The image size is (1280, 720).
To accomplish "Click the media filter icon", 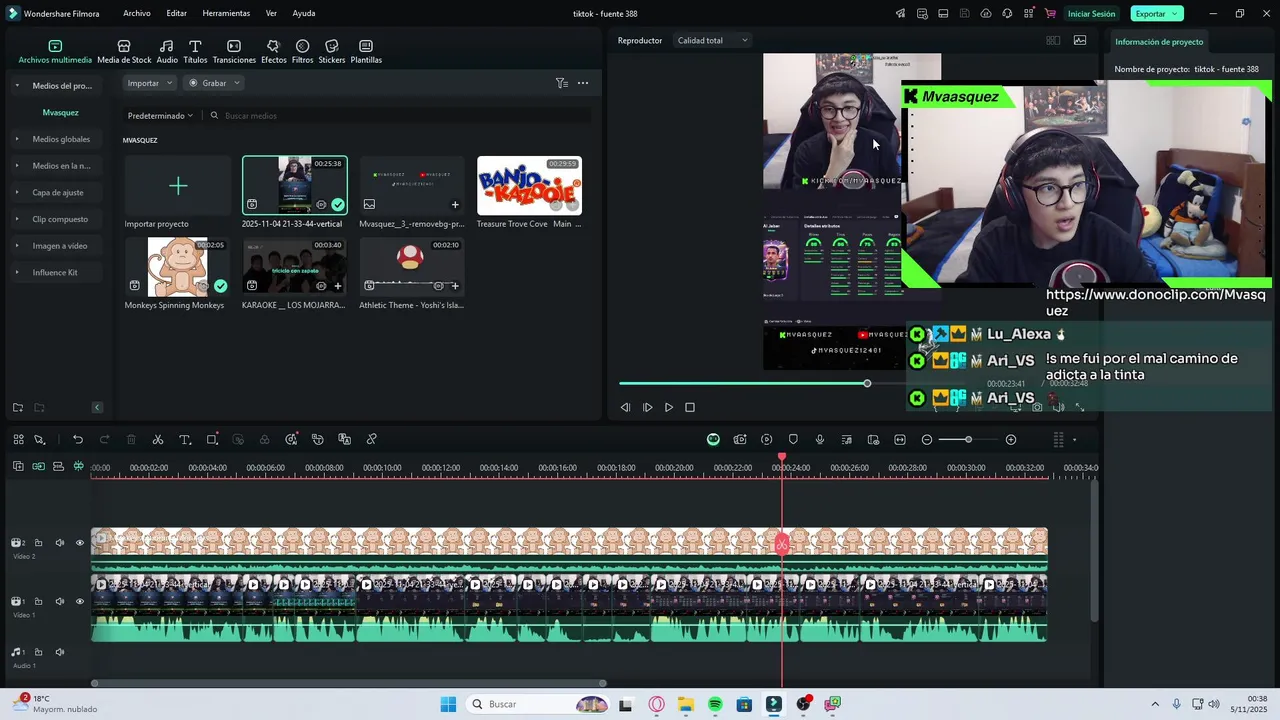I will (x=561, y=83).
